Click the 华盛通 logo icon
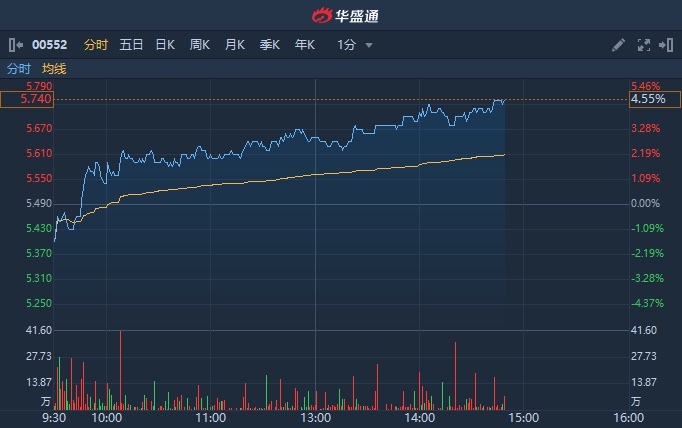682x428 pixels. pyautogui.click(x=320, y=15)
